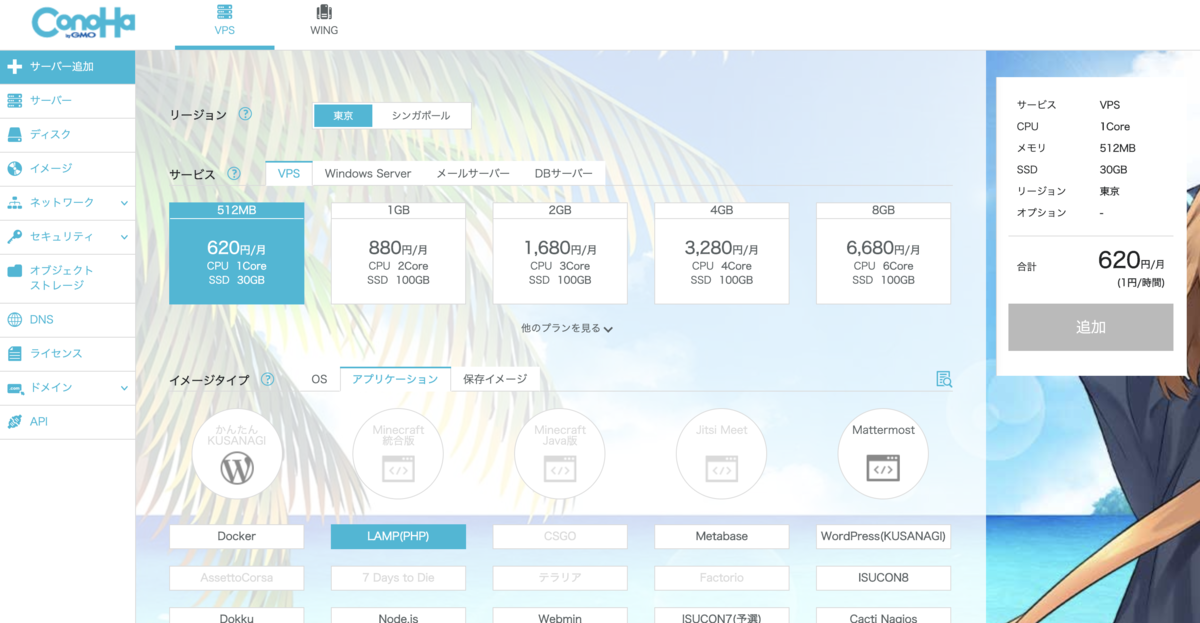Select the 東京 region
The image size is (1200, 623).
click(x=343, y=115)
